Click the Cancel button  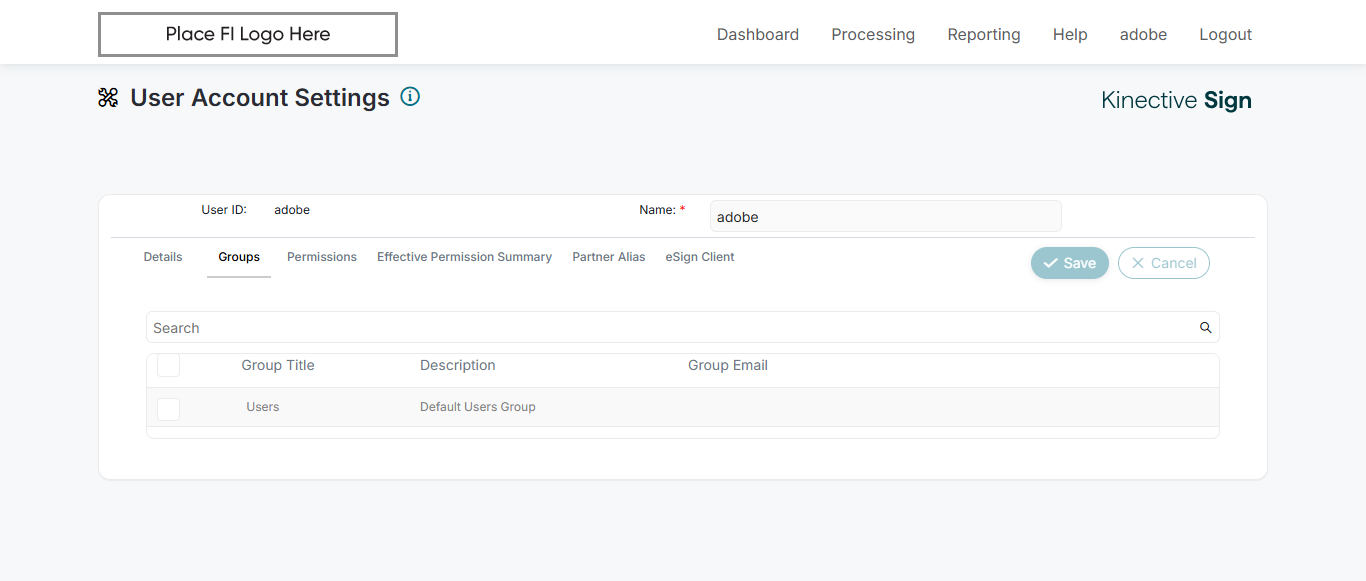[1164, 263]
